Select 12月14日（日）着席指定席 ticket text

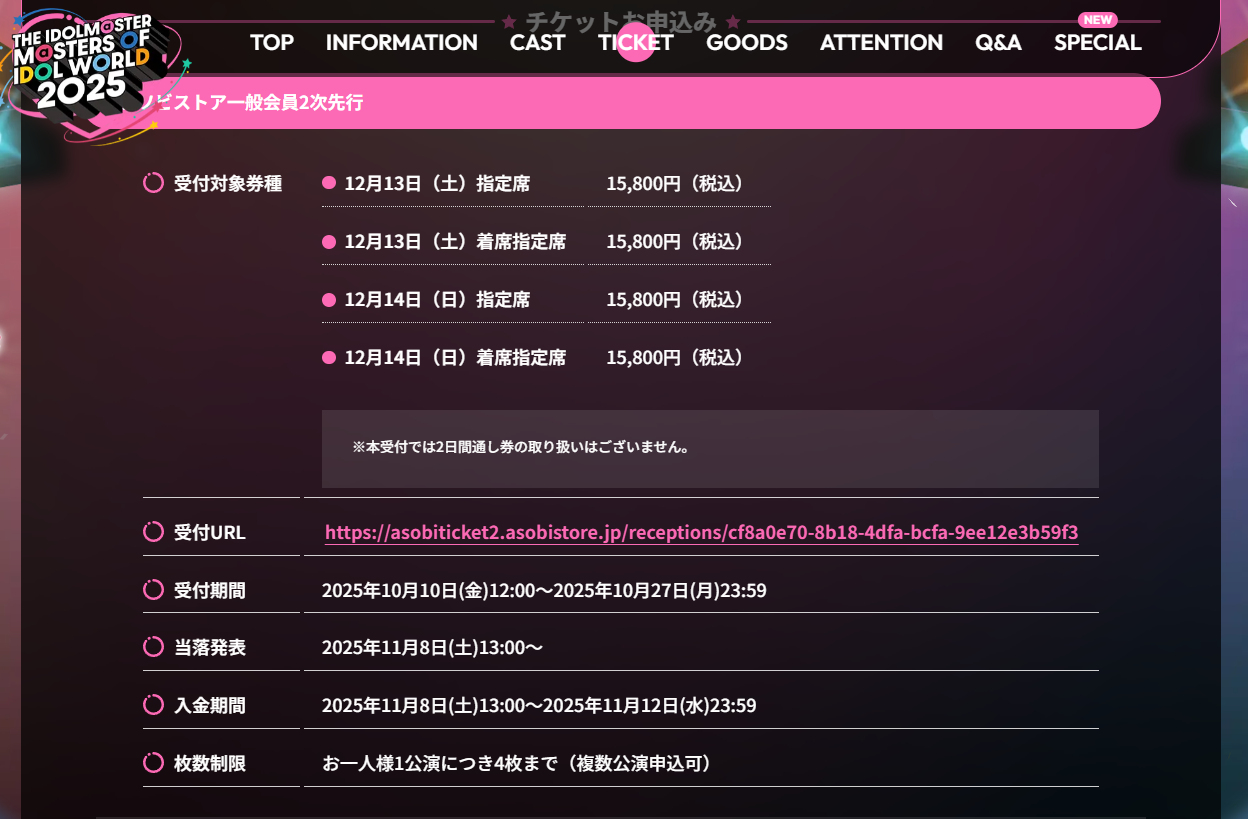pos(455,358)
